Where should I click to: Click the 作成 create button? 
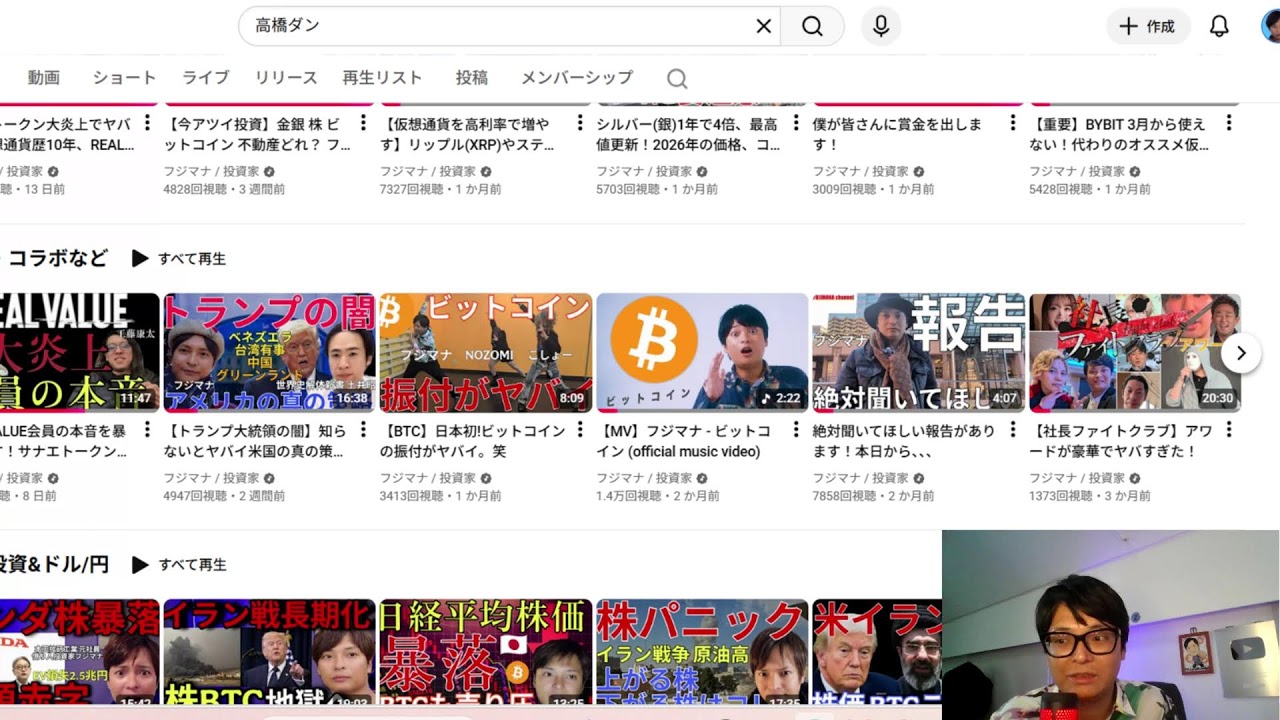pos(1147,26)
